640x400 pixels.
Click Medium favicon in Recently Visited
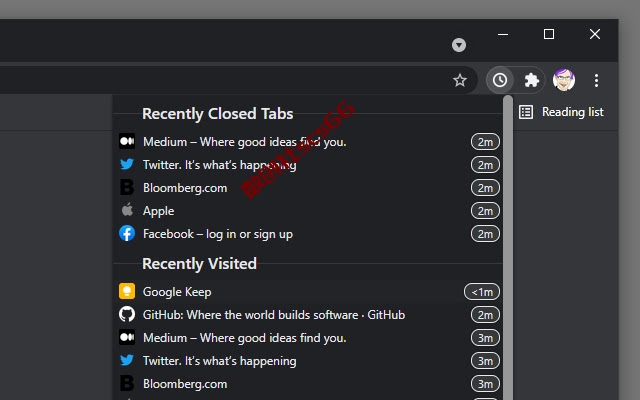pyautogui.click(x=127, y=338)
